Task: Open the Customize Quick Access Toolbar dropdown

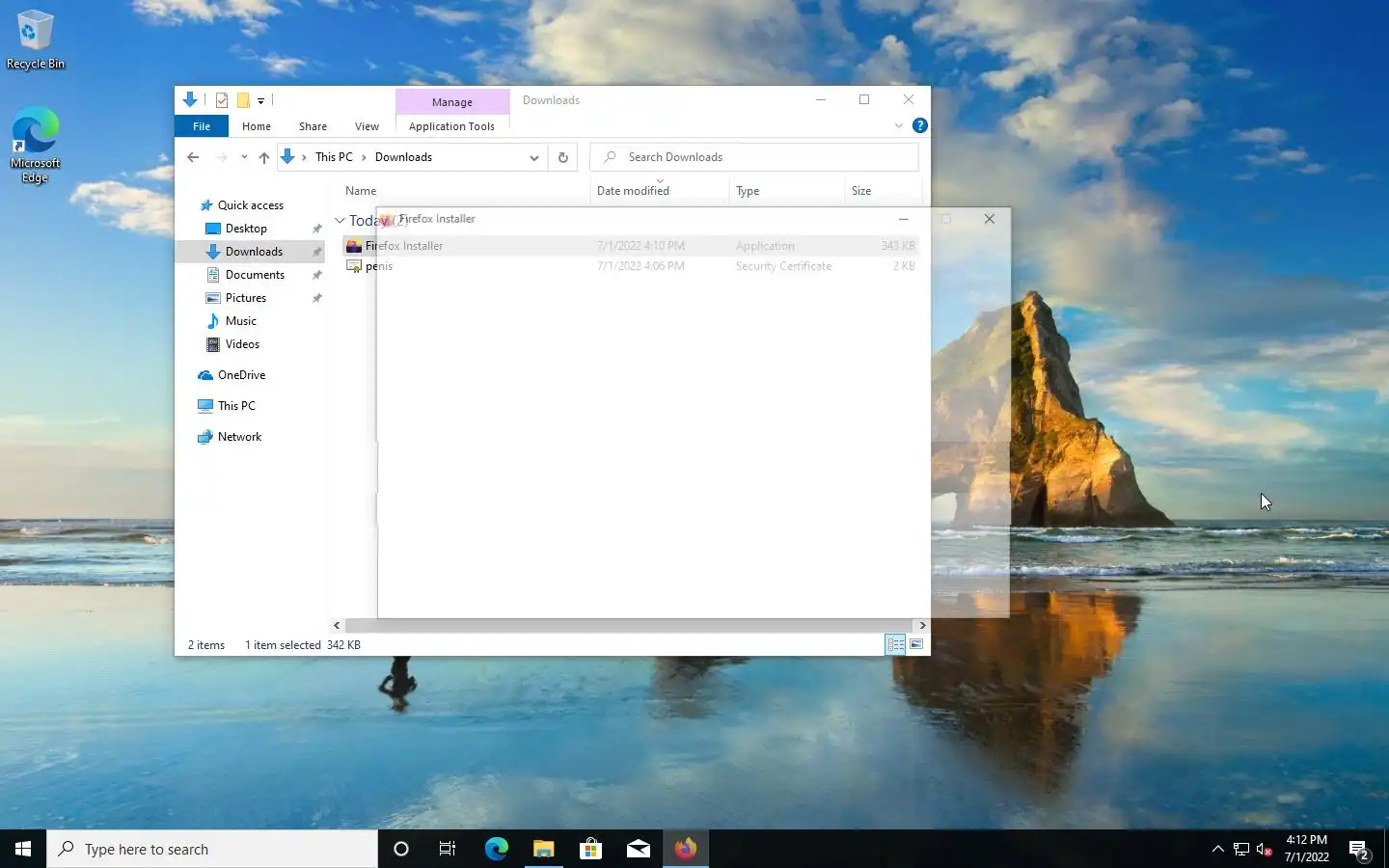Action: click(260, 100)
